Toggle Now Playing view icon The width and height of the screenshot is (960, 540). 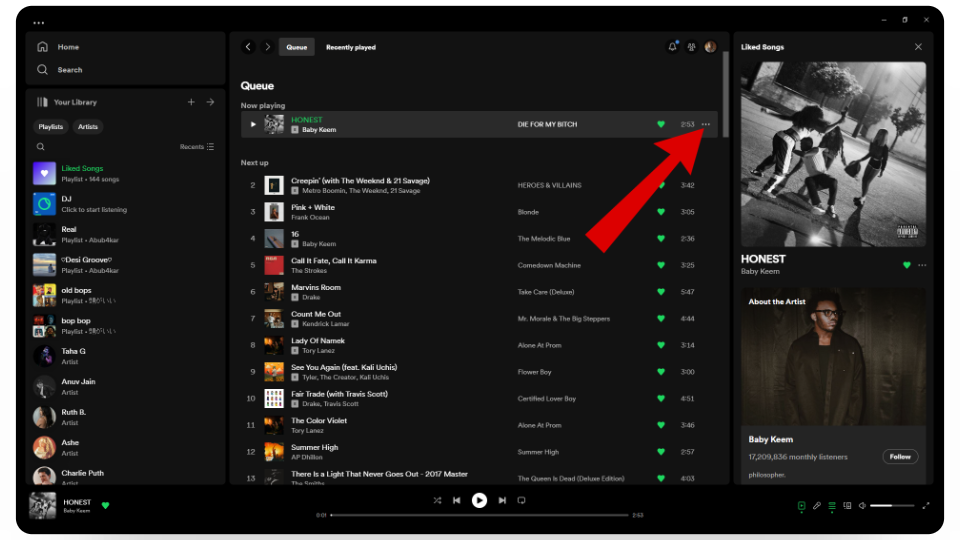[801, 506]
